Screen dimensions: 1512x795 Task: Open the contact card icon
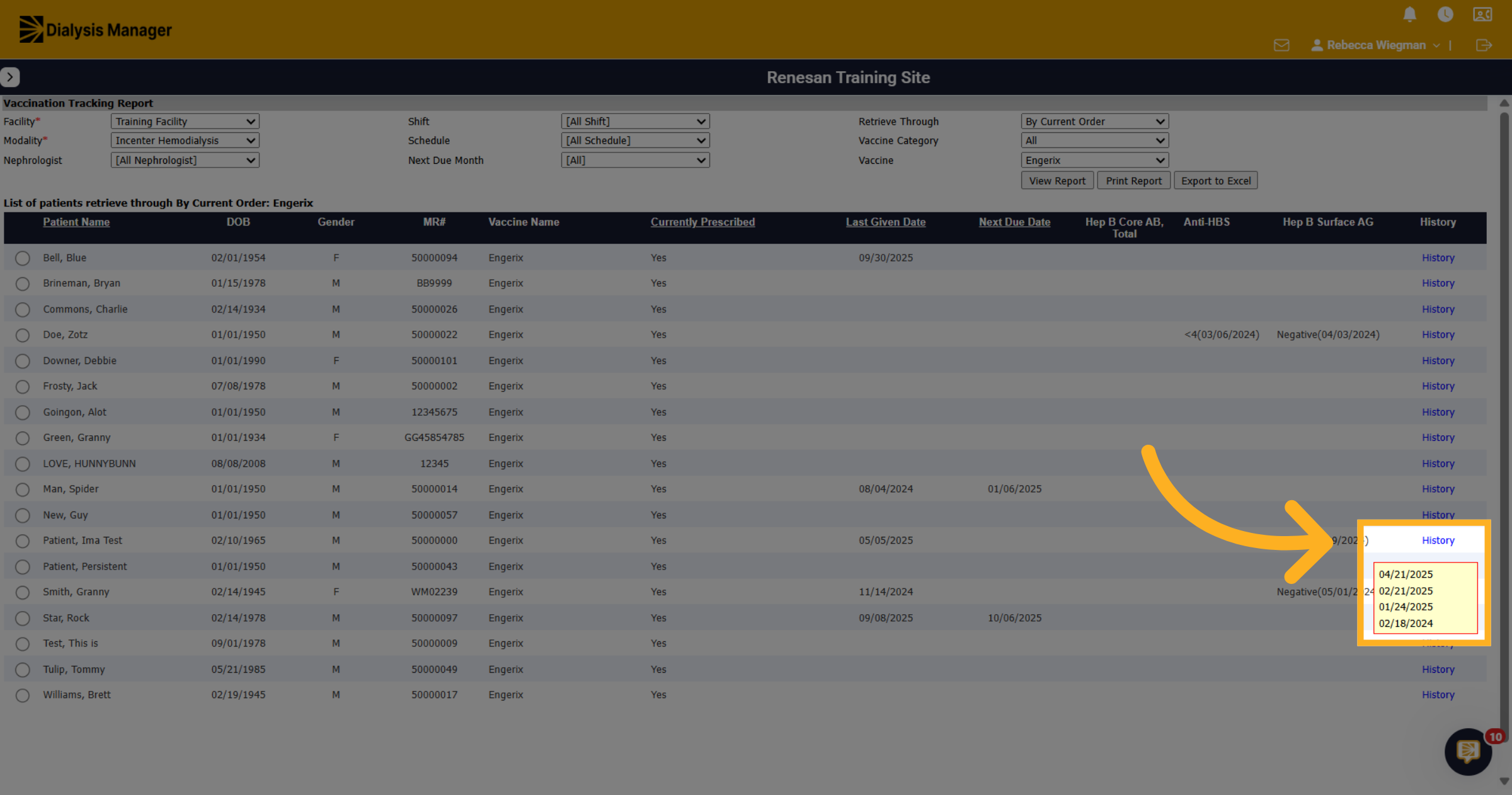coord(1482,14)
